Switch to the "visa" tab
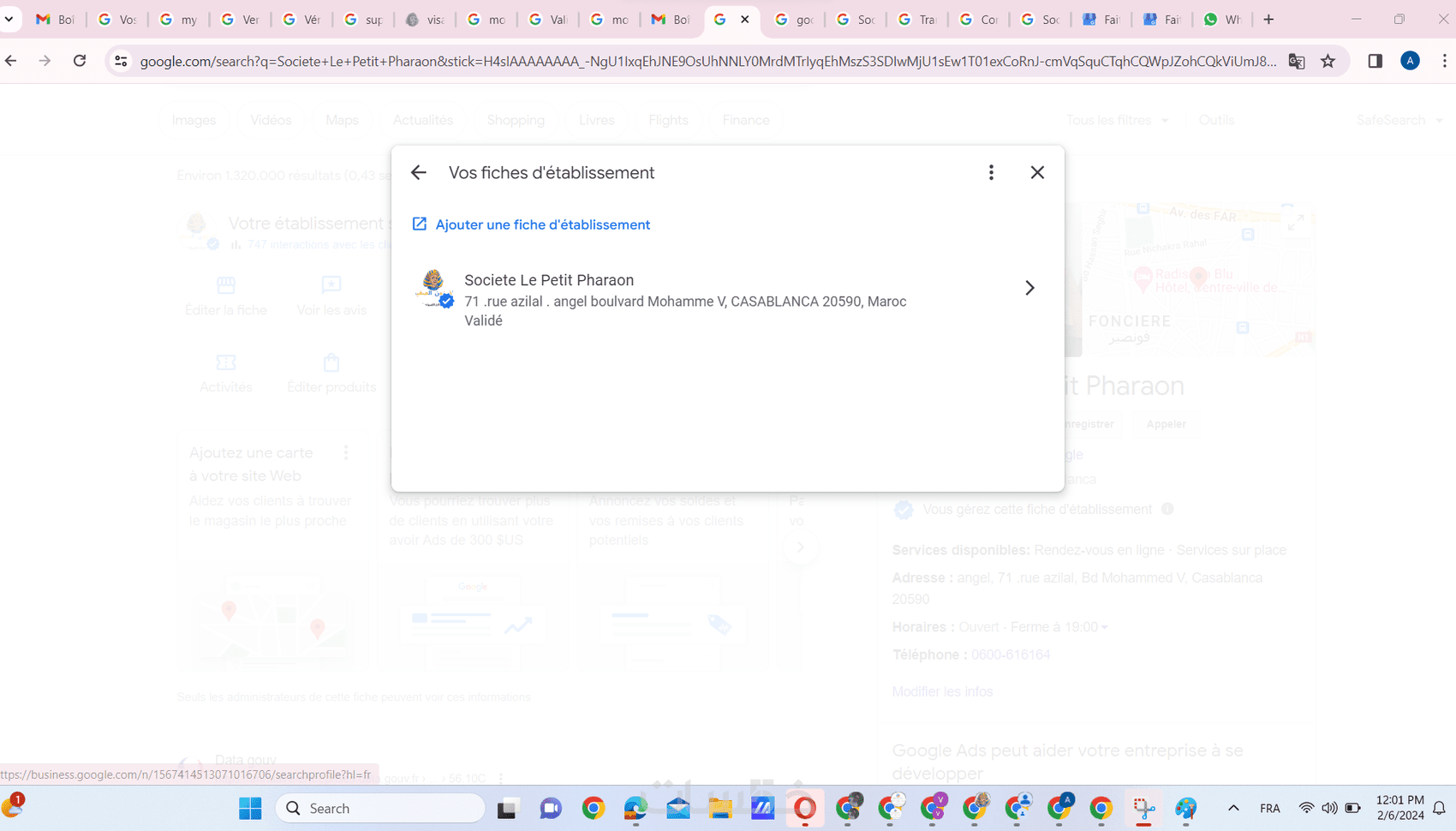 (425, 19)
